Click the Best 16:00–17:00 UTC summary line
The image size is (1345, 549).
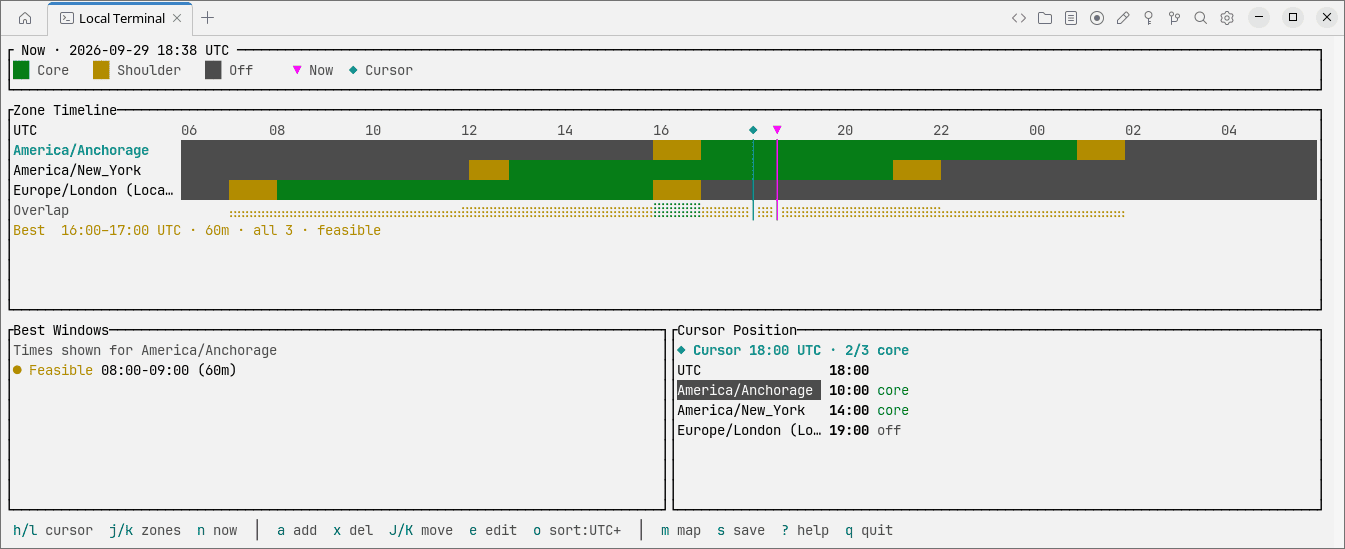[197, 230]
